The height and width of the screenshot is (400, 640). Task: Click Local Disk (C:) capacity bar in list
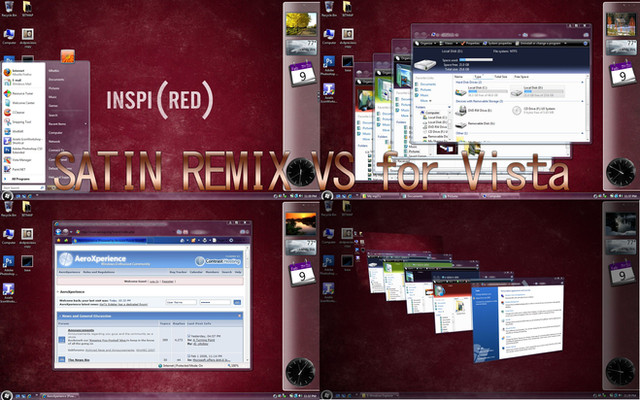(488, 91)
